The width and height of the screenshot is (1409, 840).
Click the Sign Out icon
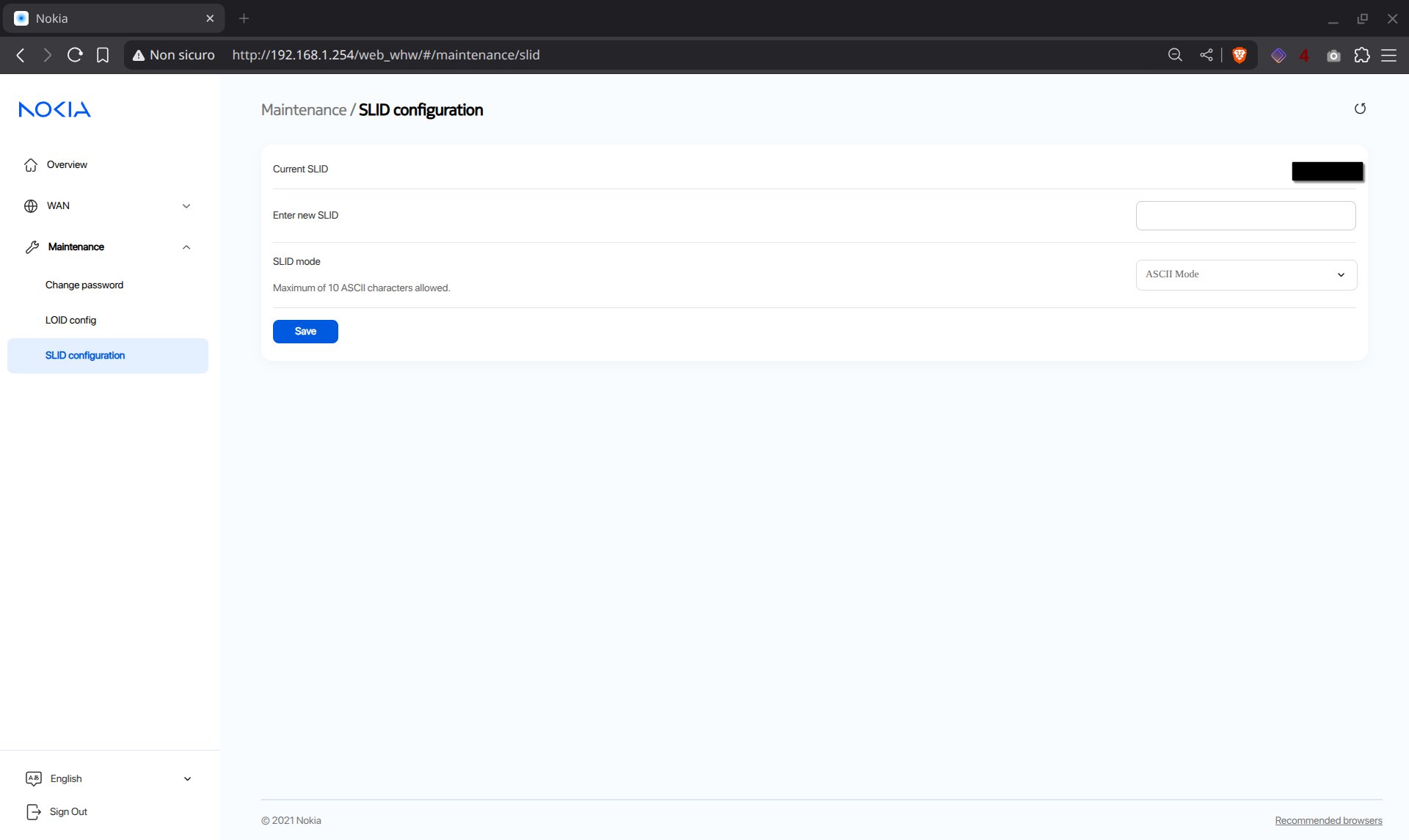pos(34,811)
